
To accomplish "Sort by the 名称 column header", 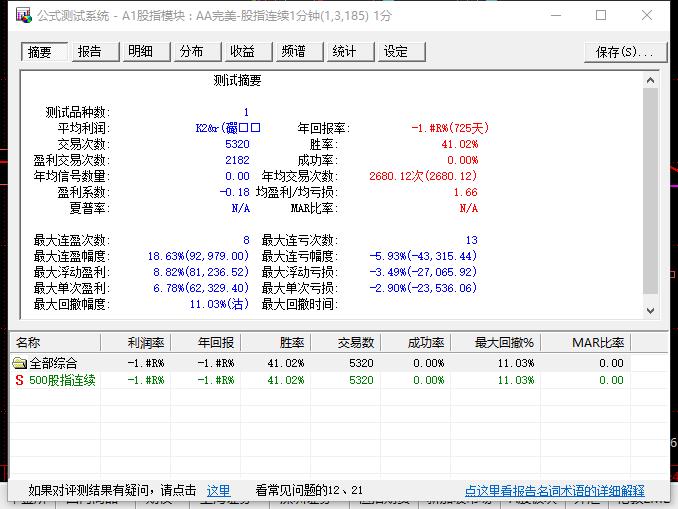I will click(55, 343).
